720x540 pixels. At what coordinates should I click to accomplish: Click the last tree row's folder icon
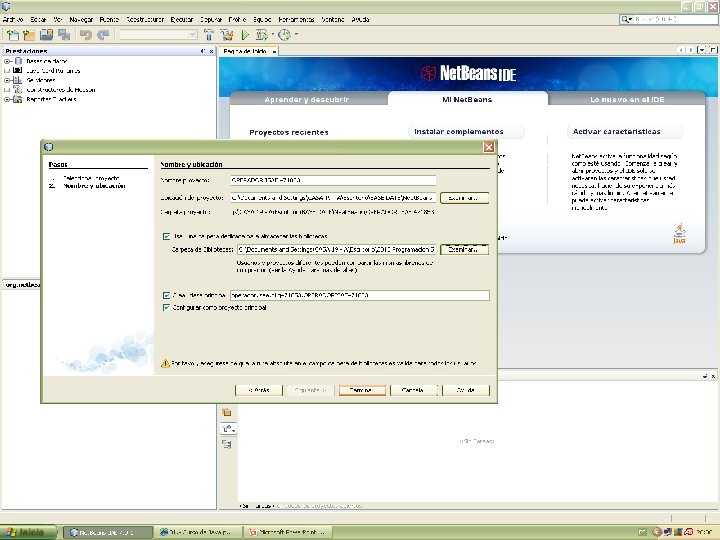click(17, 99)
